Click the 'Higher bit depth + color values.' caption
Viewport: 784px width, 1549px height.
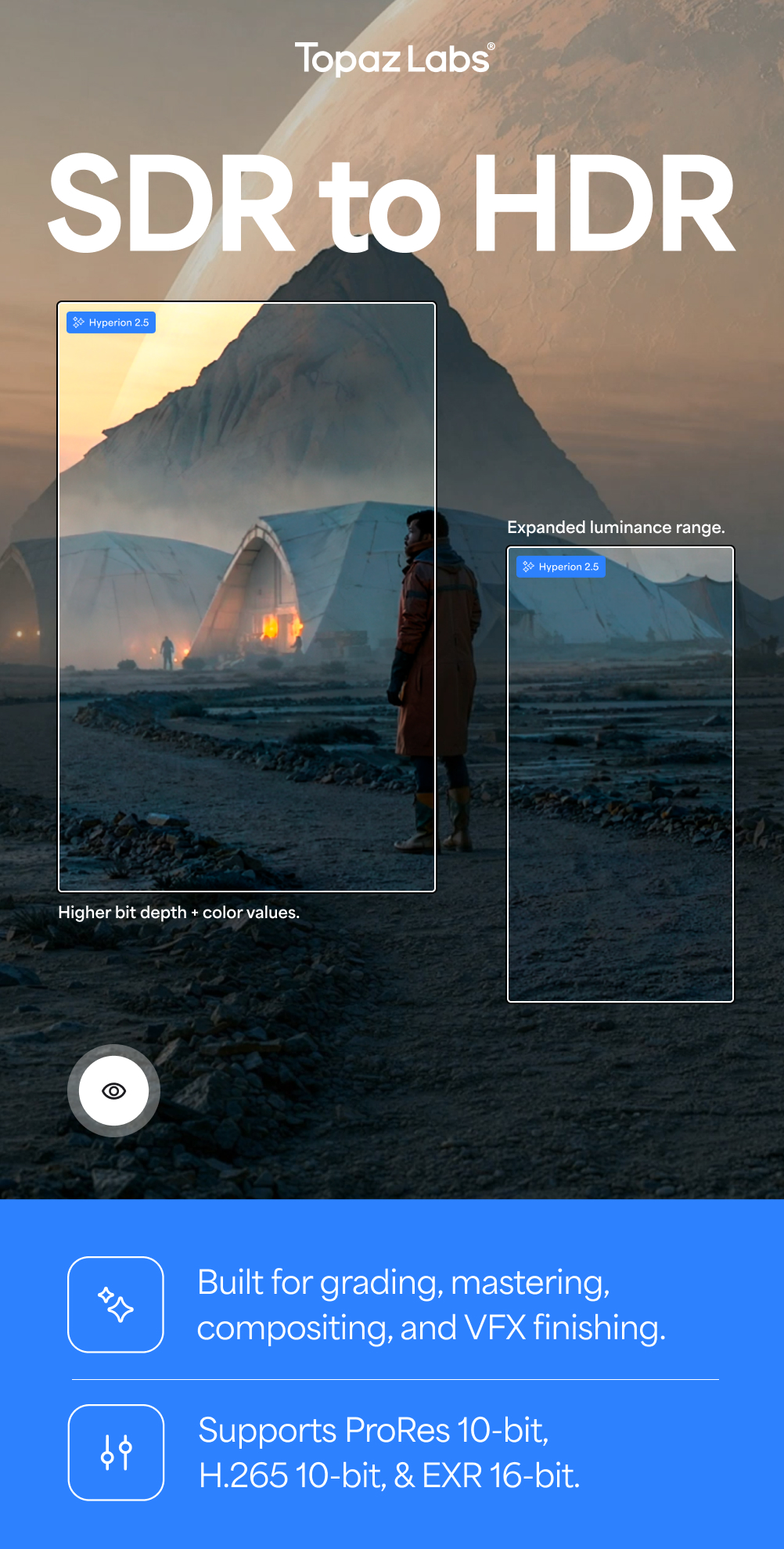click(x=179, y=913)
